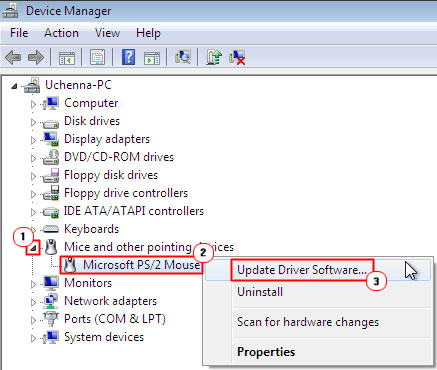The image size is (437, 370).
Task: Select the Floppy drive controllers label
Action: 126,193
